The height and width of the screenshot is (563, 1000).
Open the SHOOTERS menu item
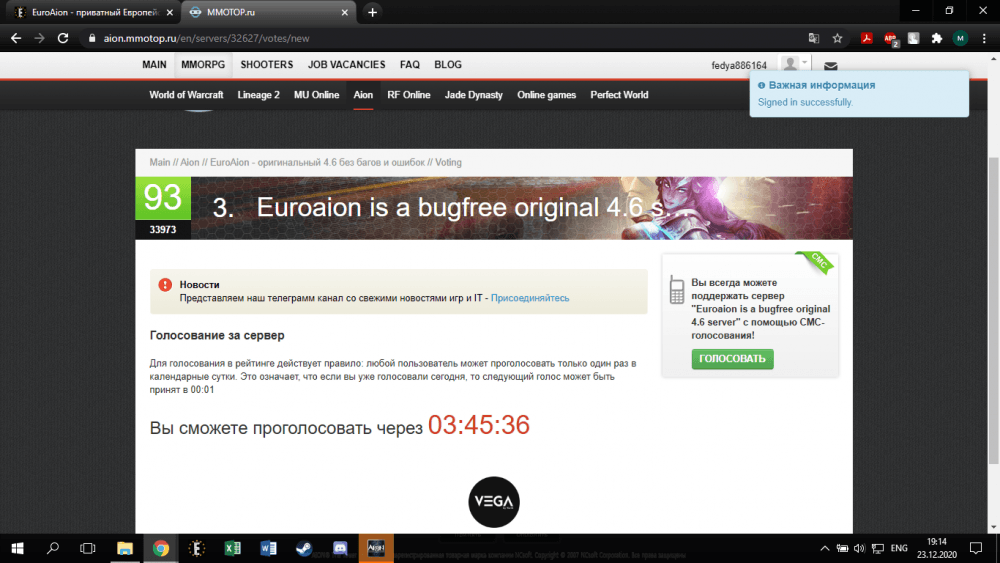(x=267, y=65)
